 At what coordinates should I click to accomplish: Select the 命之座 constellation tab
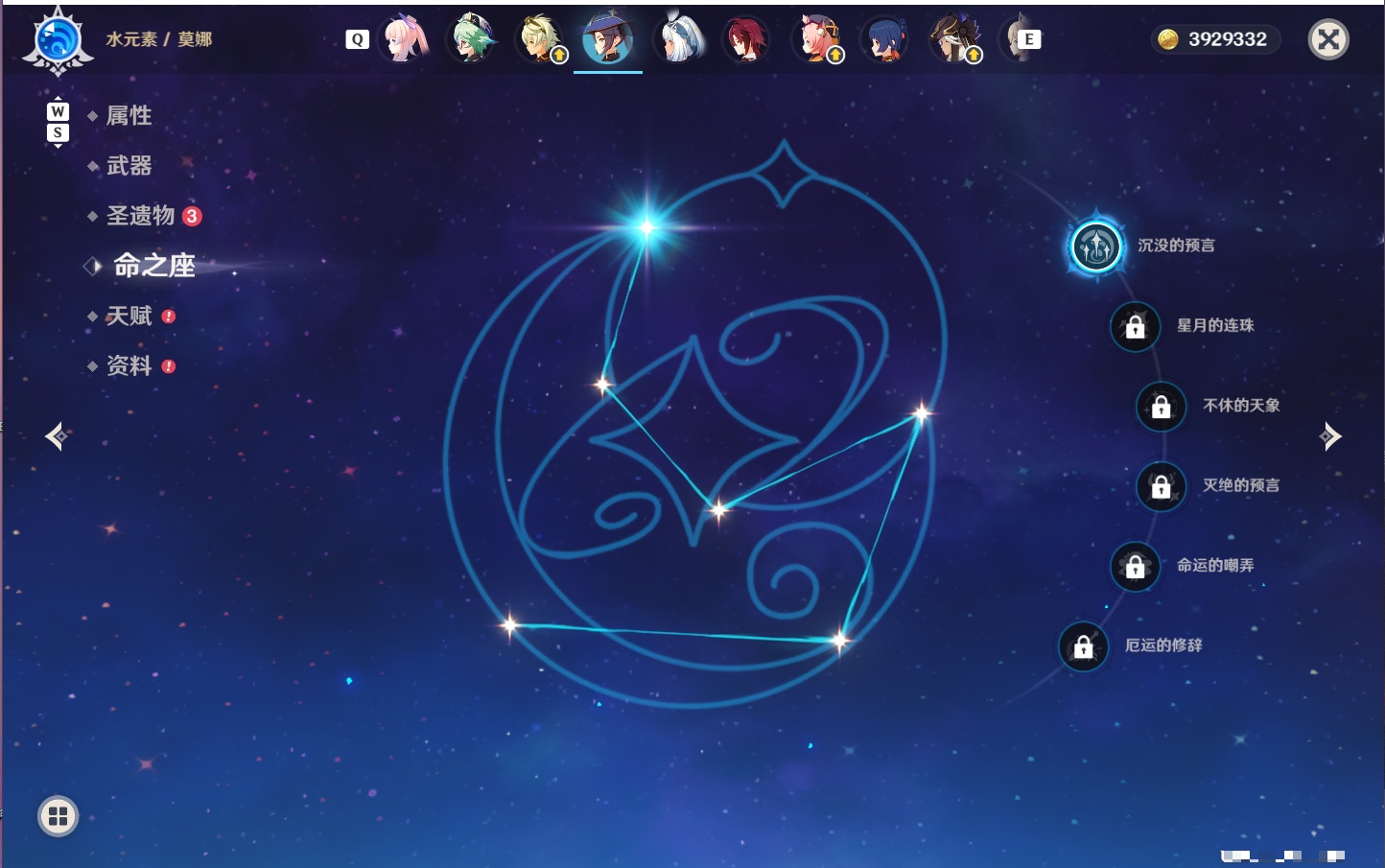pos(153,266)
